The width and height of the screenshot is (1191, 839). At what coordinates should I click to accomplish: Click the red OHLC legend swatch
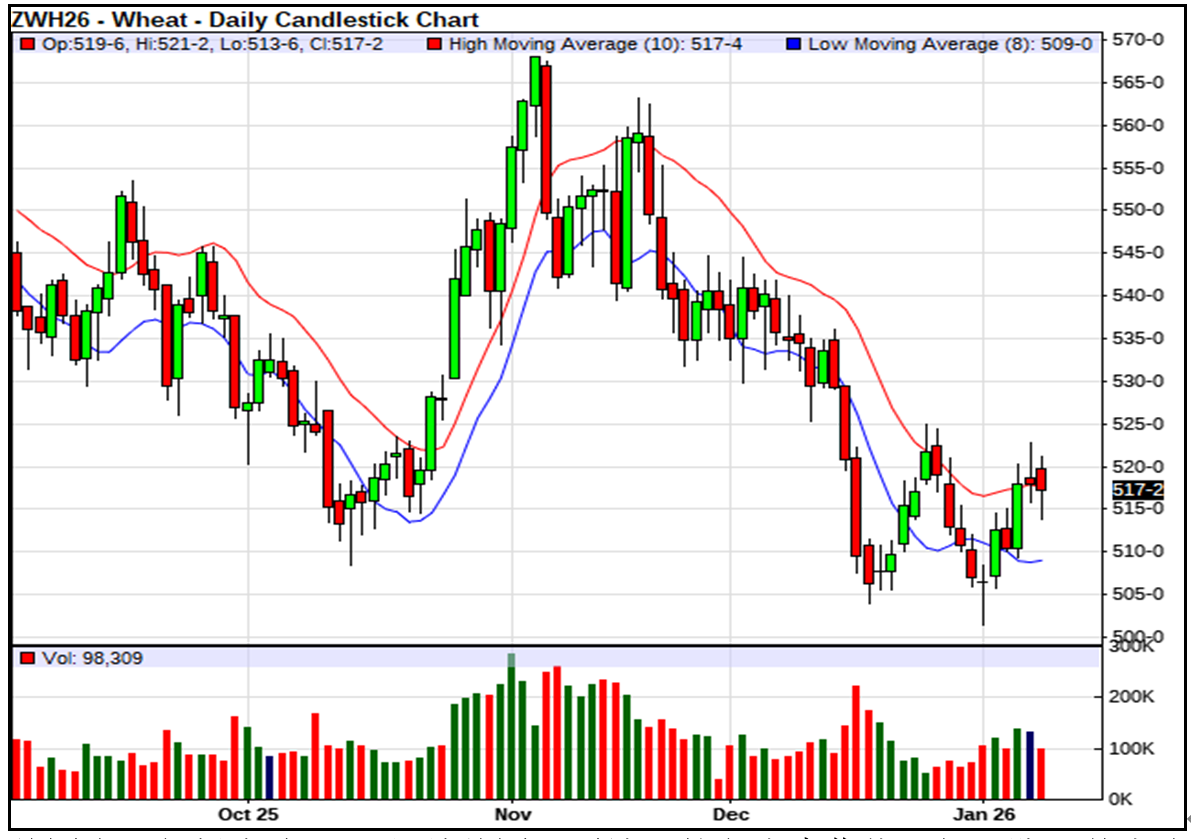[x=27, y=44]
